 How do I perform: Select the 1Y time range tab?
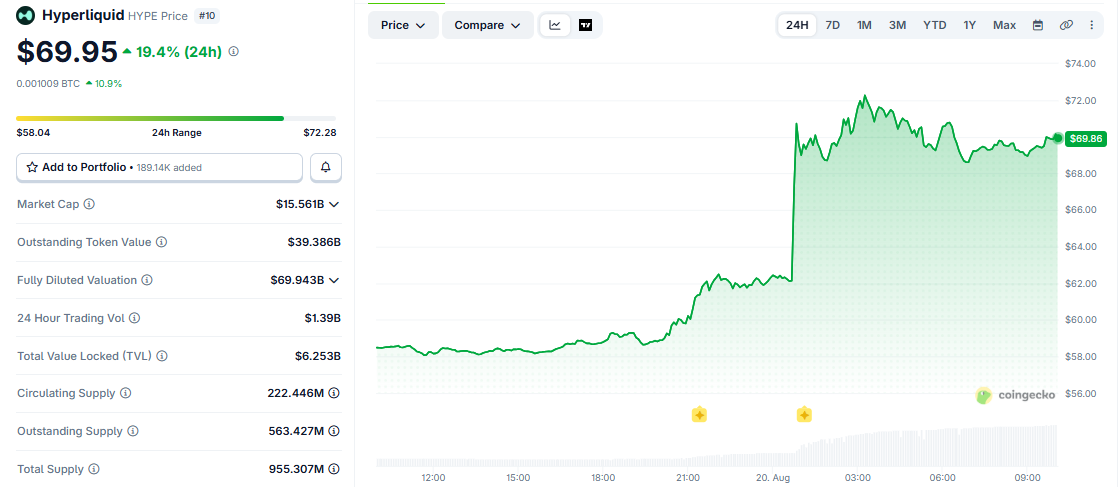coord(969,25)
